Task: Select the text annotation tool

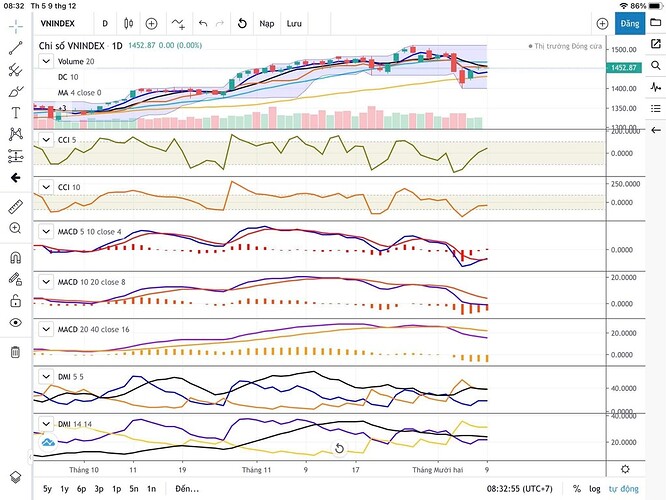Action: click(x=16, y=113)
